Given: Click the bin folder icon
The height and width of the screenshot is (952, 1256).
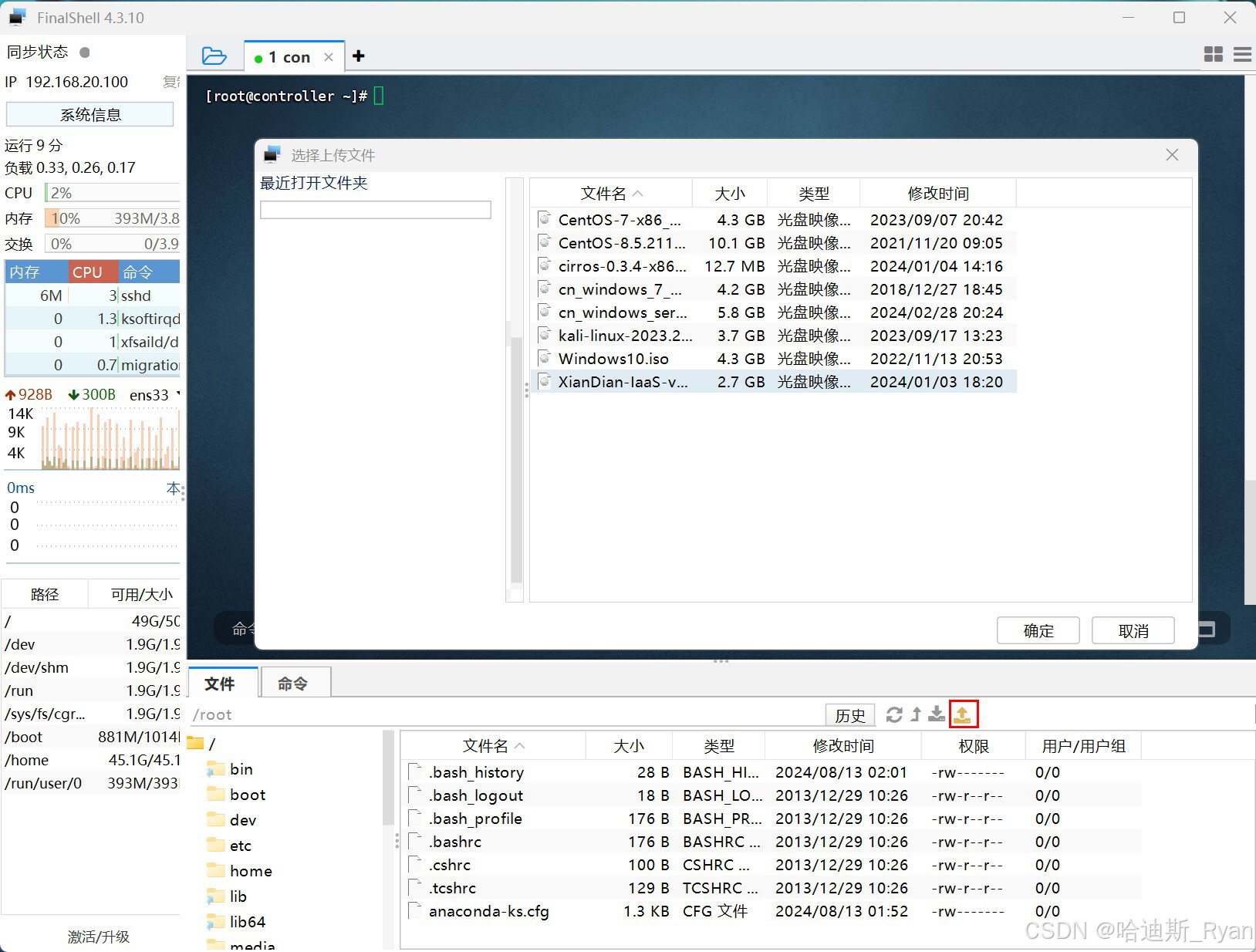Looking at the screenshot, I should [x=216, y=769].
